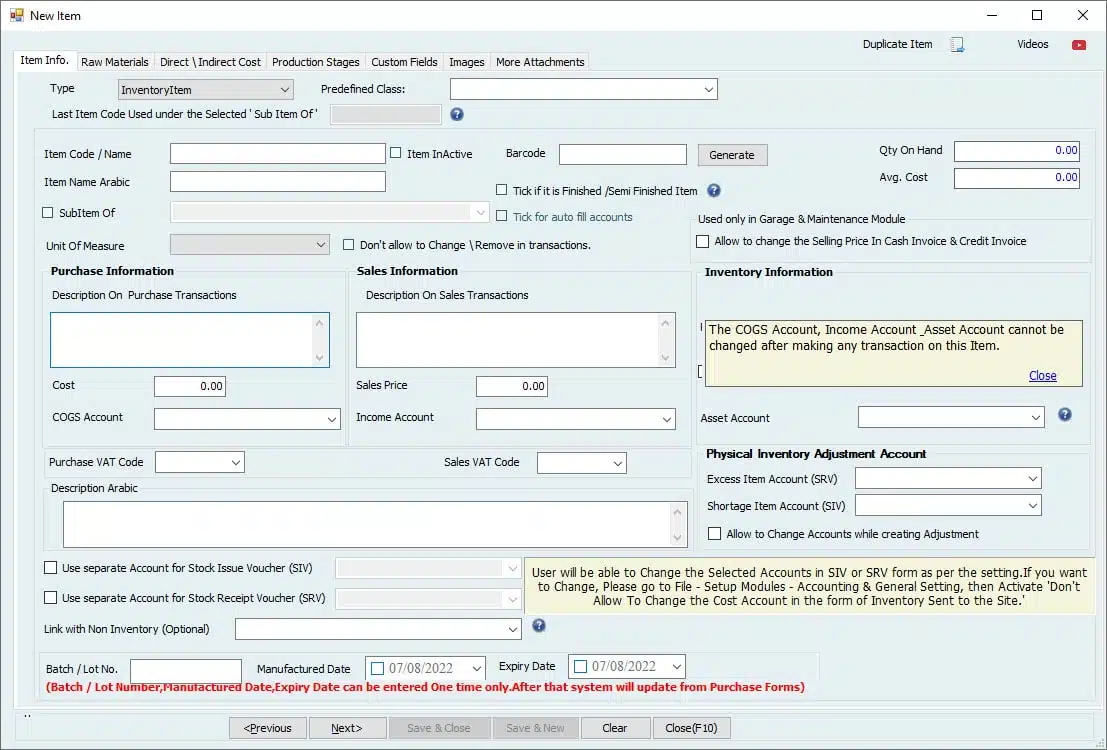The image size is (1107, 750).
Task: Expand the Unit Of Measure dropdown
Action: click(x=250, y=245)
